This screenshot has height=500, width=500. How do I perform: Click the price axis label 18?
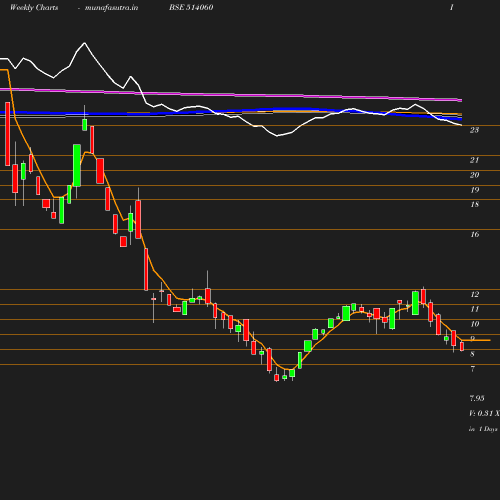[x=475, y=204]
